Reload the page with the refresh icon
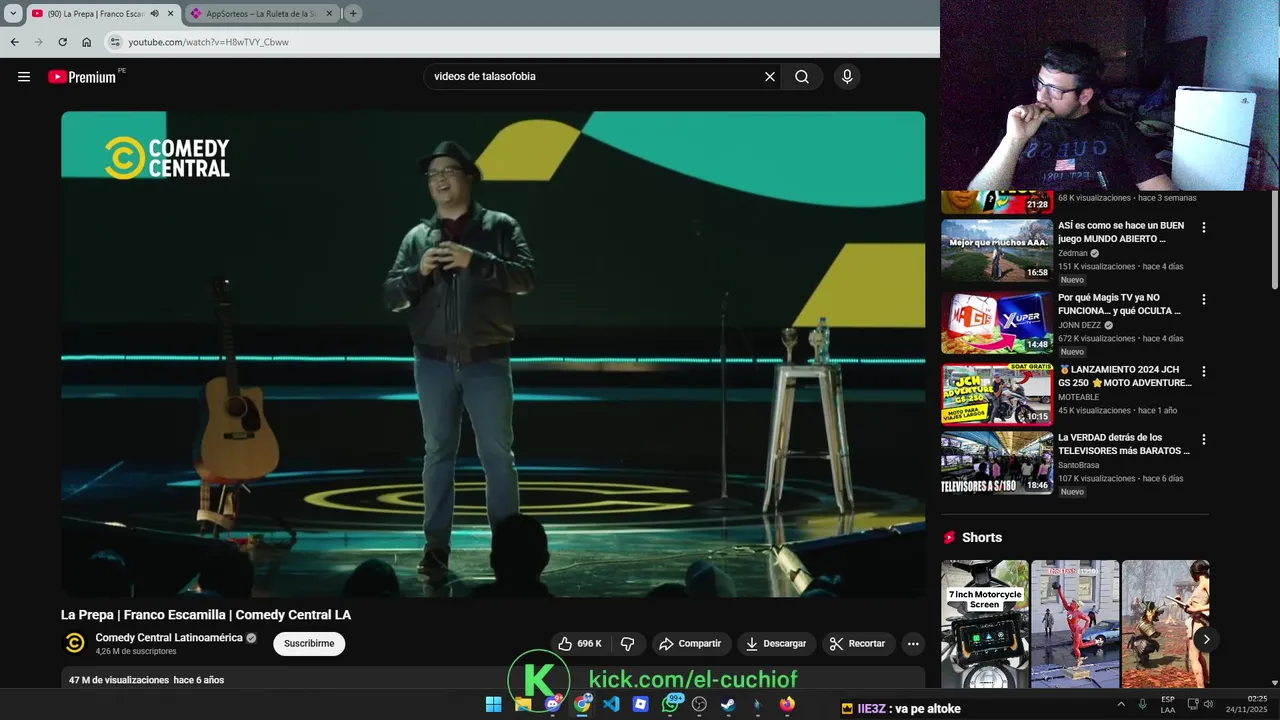 (x=62, y=42)
